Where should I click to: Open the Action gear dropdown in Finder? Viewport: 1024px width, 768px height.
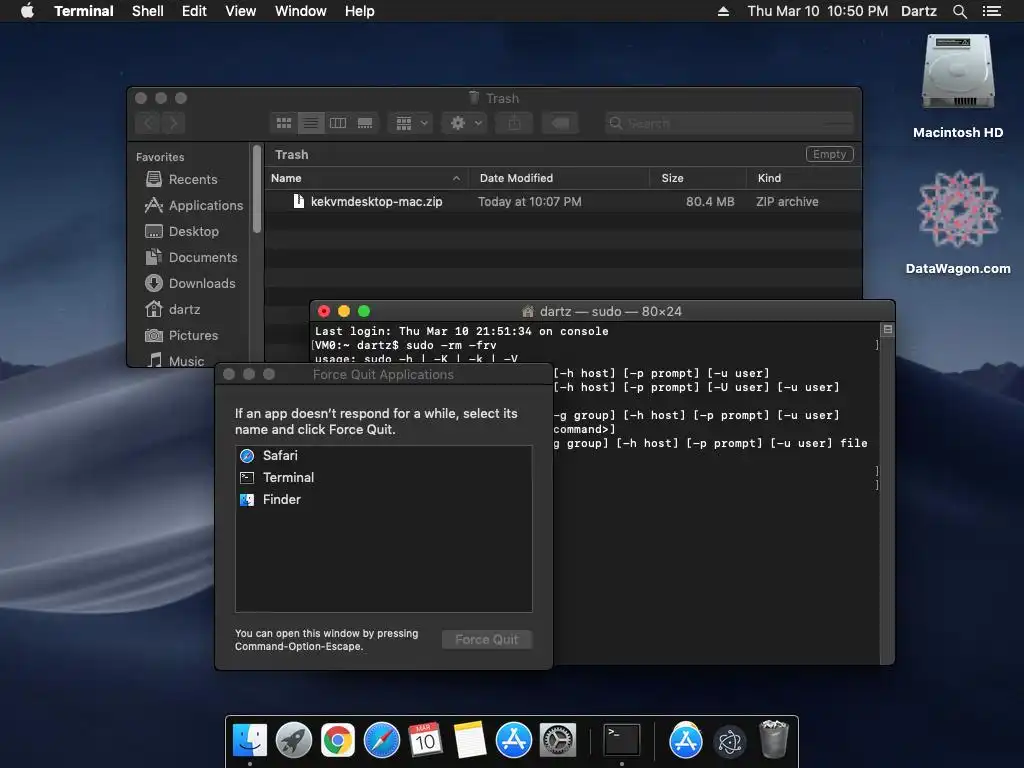click(466, 123)
